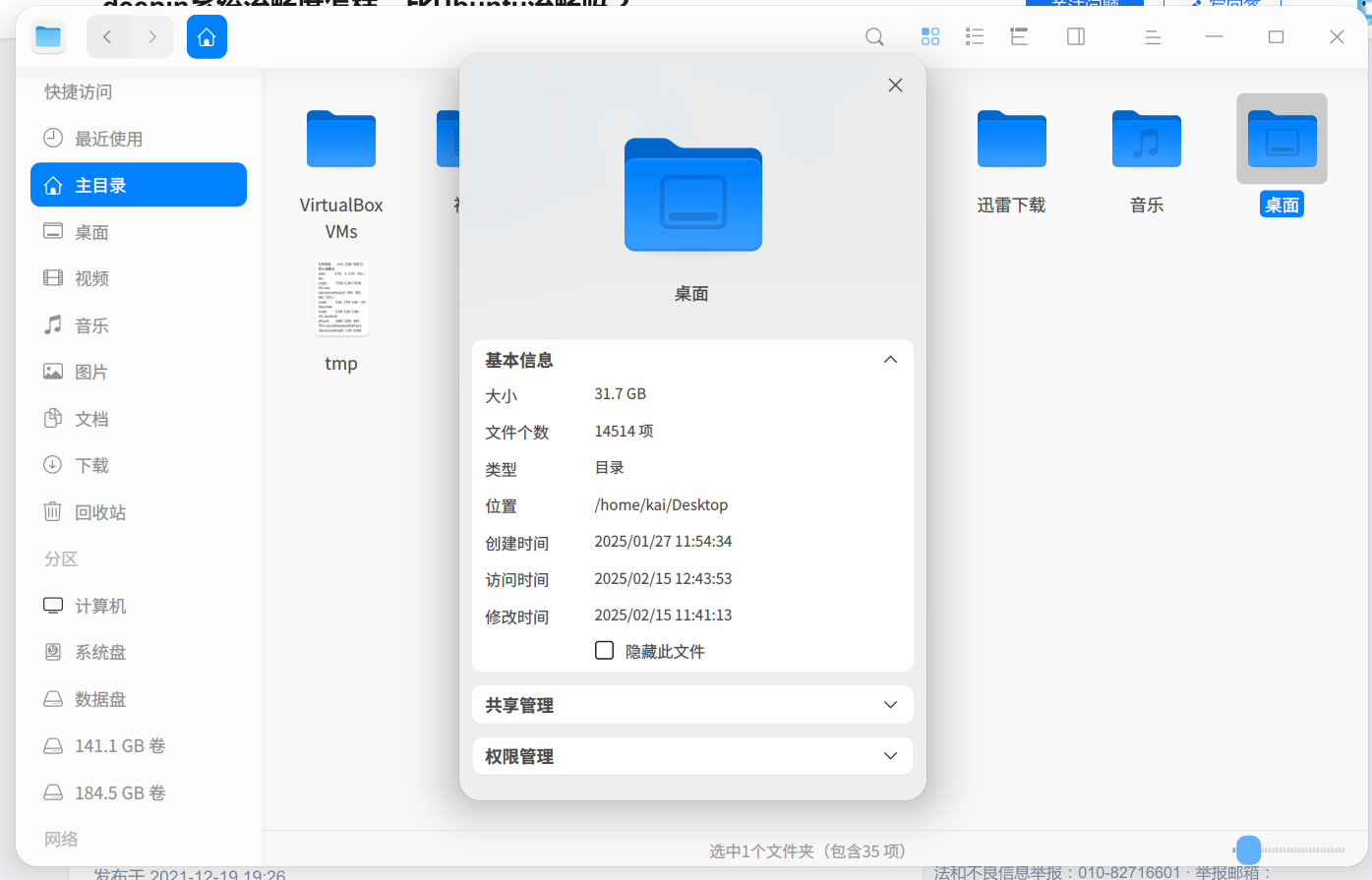Screen dimensions: 1372x880
Task: Click the large 桌面 folder icon in dialog
Action: coord(693,195)
